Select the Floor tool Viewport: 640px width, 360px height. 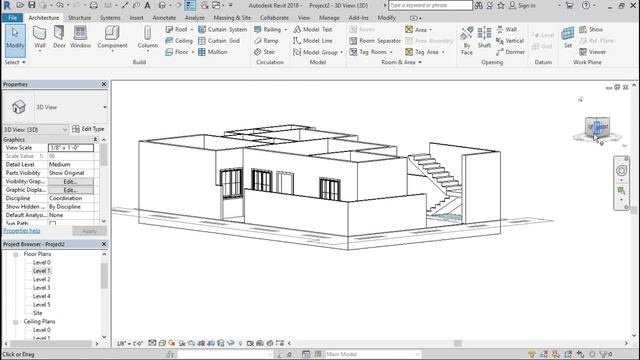177,52
